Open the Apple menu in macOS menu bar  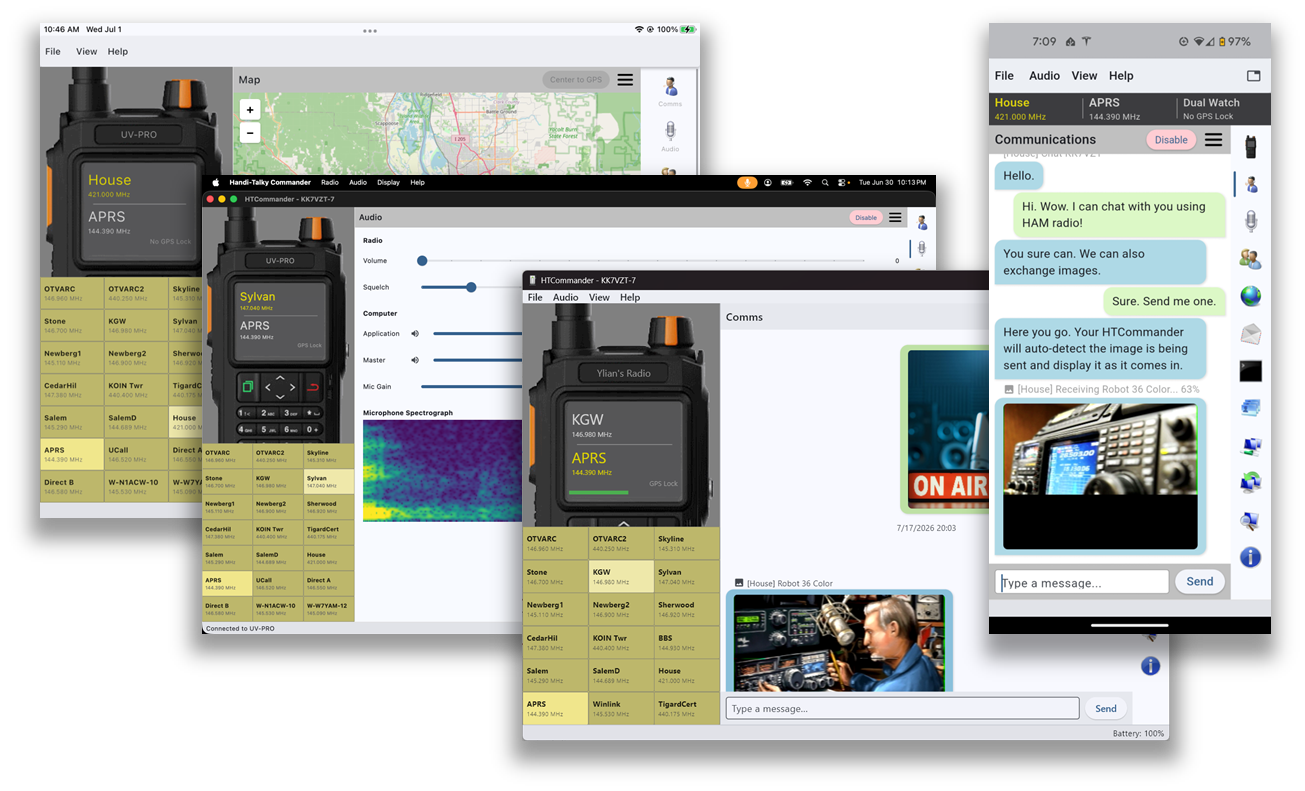[x=215, y=183]
